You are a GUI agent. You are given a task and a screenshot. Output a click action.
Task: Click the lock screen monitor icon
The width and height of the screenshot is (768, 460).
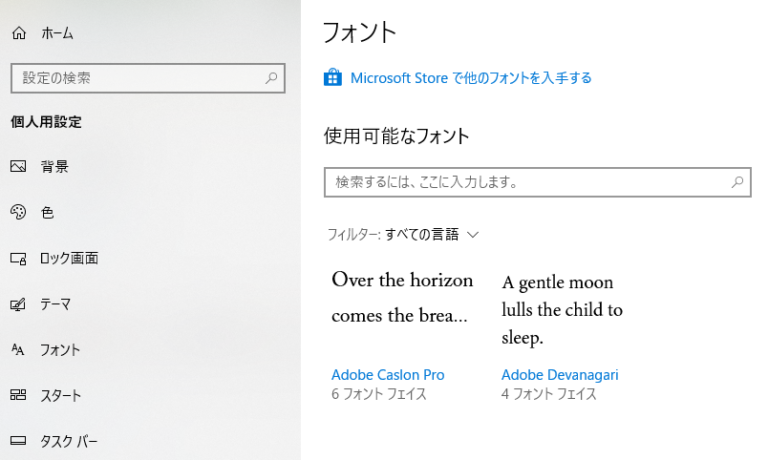pyautogui.click(x=18, y=259)
